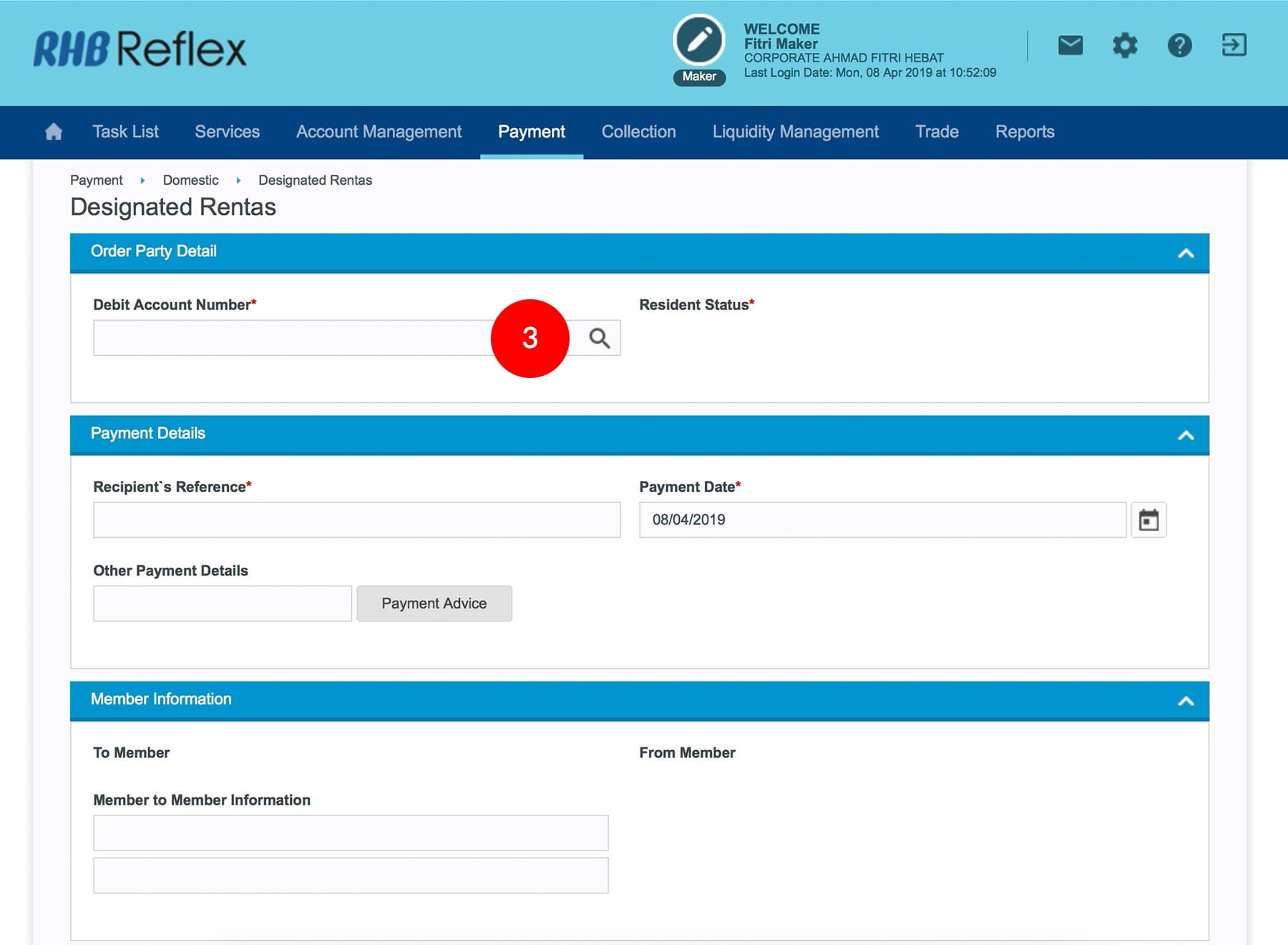
Task: Click the help question mark icon
Action: 1179,46
